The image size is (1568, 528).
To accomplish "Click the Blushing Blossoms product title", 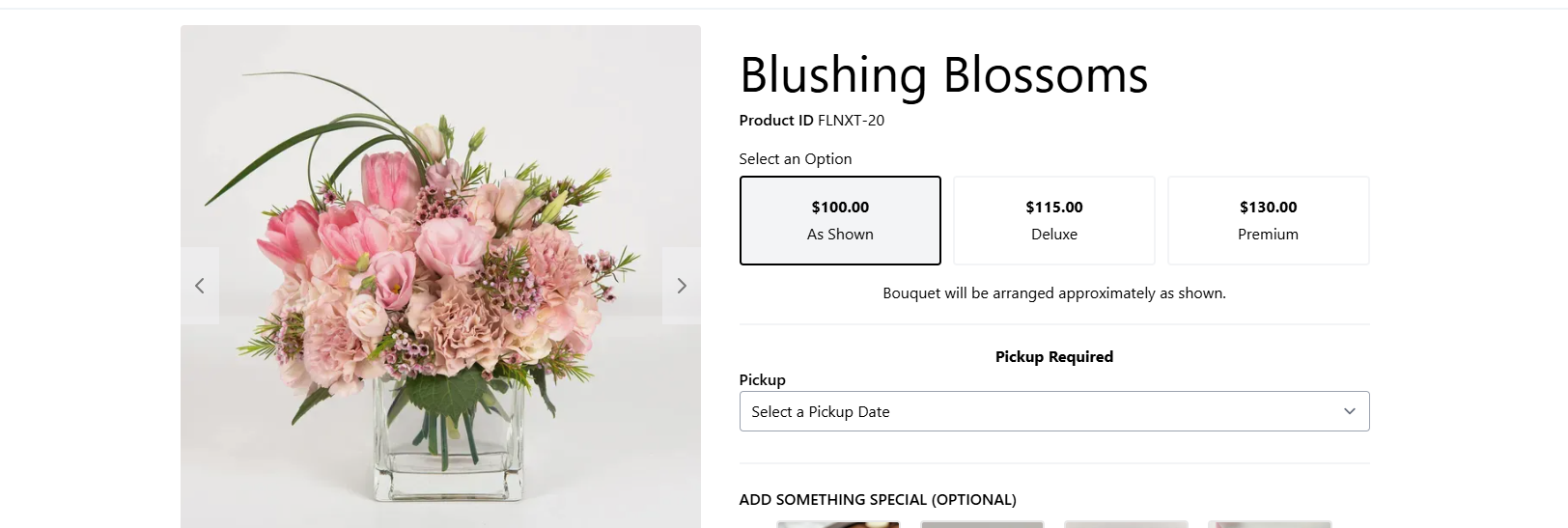I will coord(943,75).
